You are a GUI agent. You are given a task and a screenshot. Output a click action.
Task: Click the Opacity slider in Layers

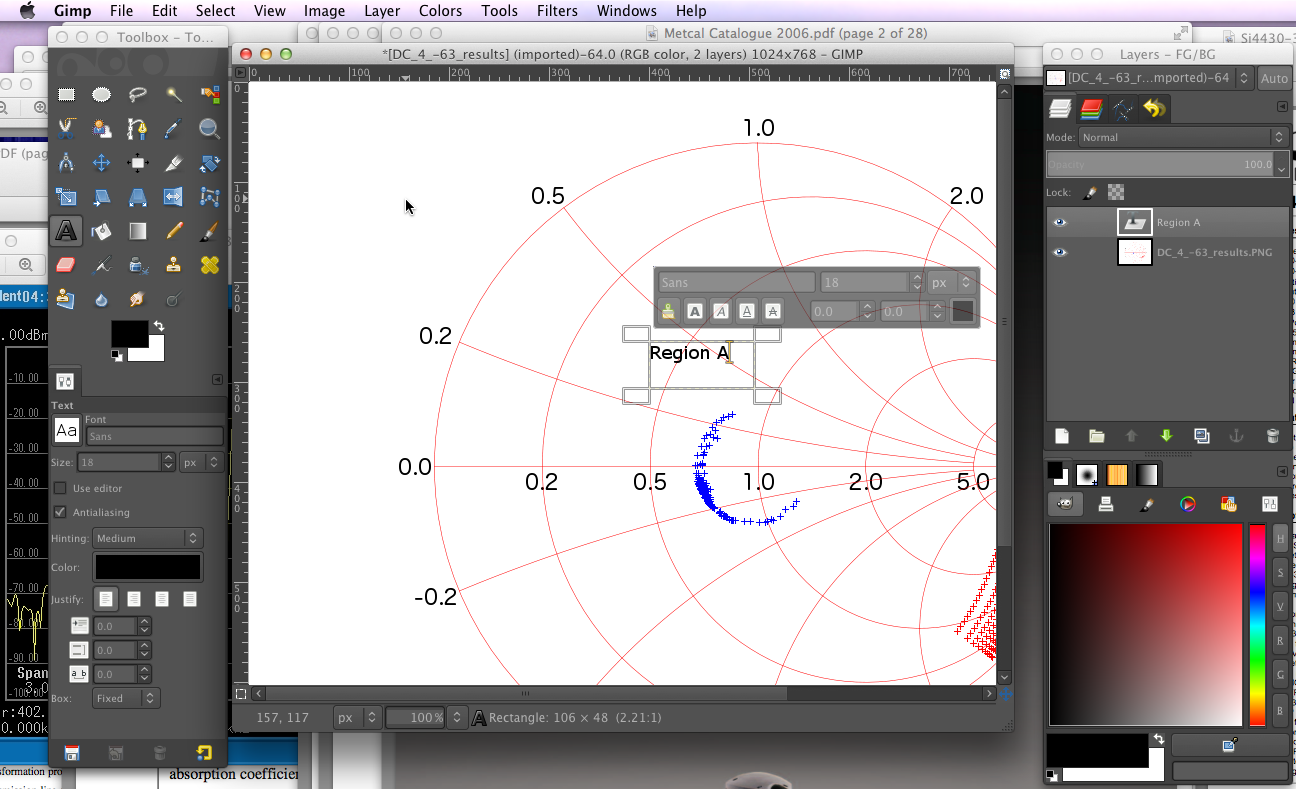[1159, 164]
